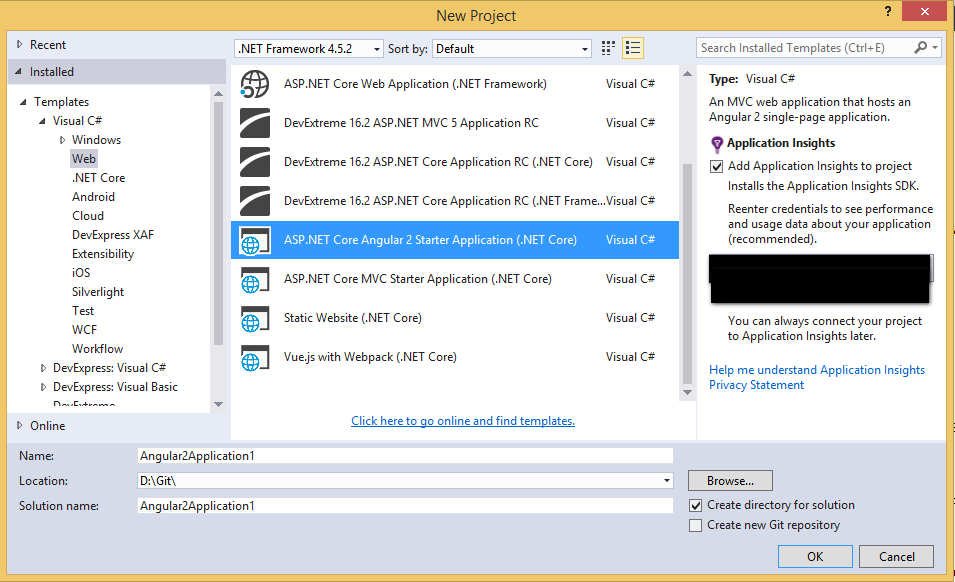Open the online templates link
This screenshot has width=955, height=582.
pos(463,421)
